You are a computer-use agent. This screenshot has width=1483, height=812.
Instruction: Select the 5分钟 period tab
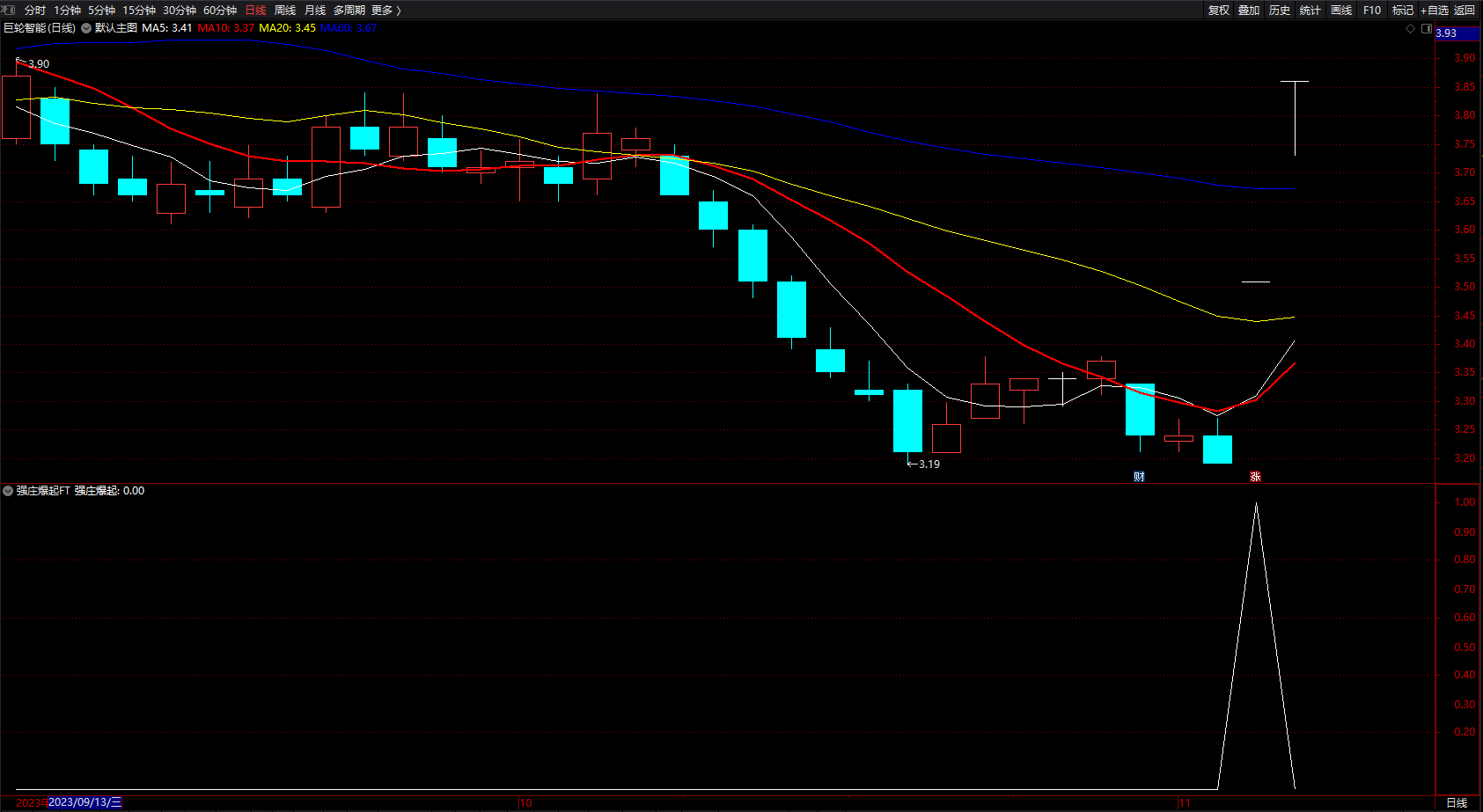pyautogui.click(x=101, y=11)
